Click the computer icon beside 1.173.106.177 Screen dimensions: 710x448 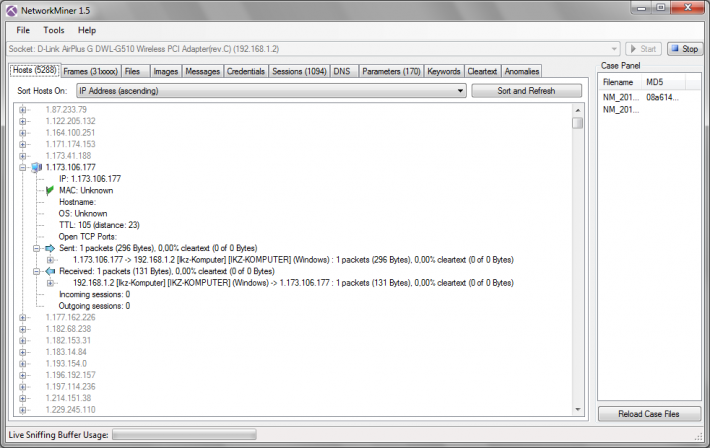[x=37, y=168]
